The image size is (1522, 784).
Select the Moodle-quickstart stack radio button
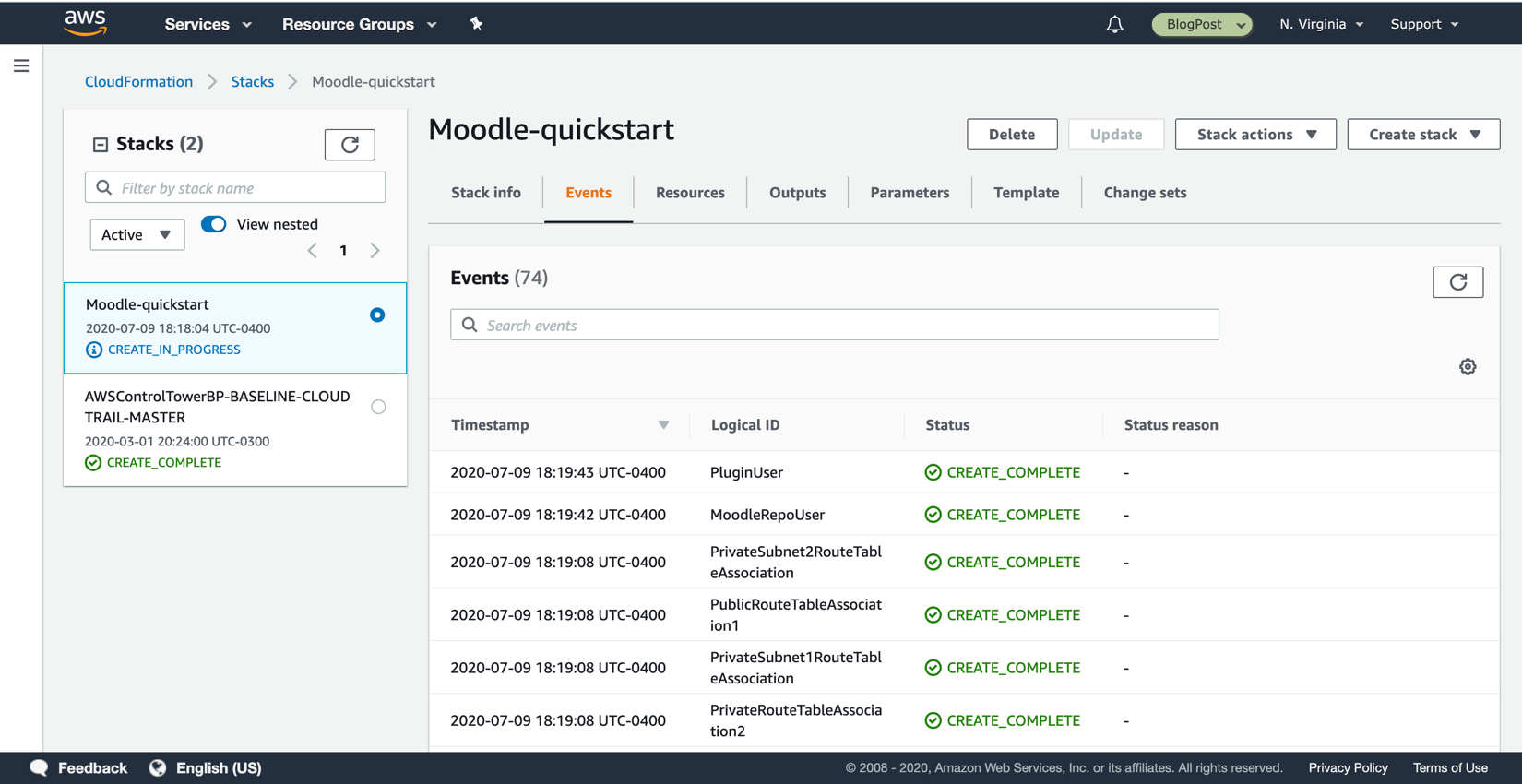coord(377,315)
